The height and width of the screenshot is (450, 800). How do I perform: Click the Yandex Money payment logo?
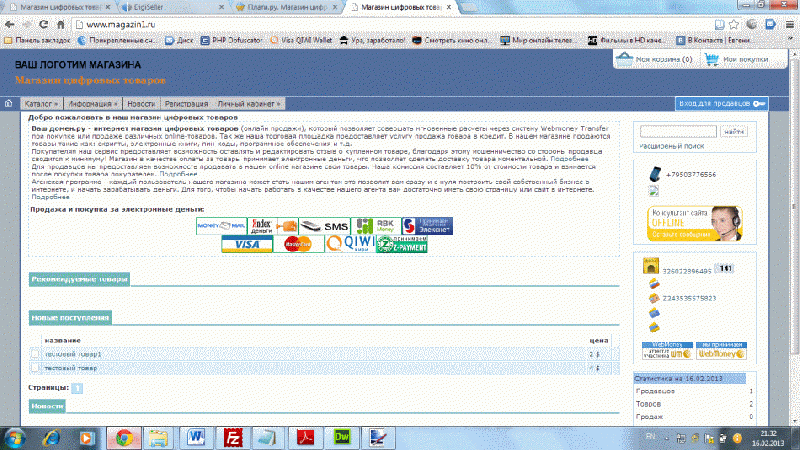click(262, 226)
